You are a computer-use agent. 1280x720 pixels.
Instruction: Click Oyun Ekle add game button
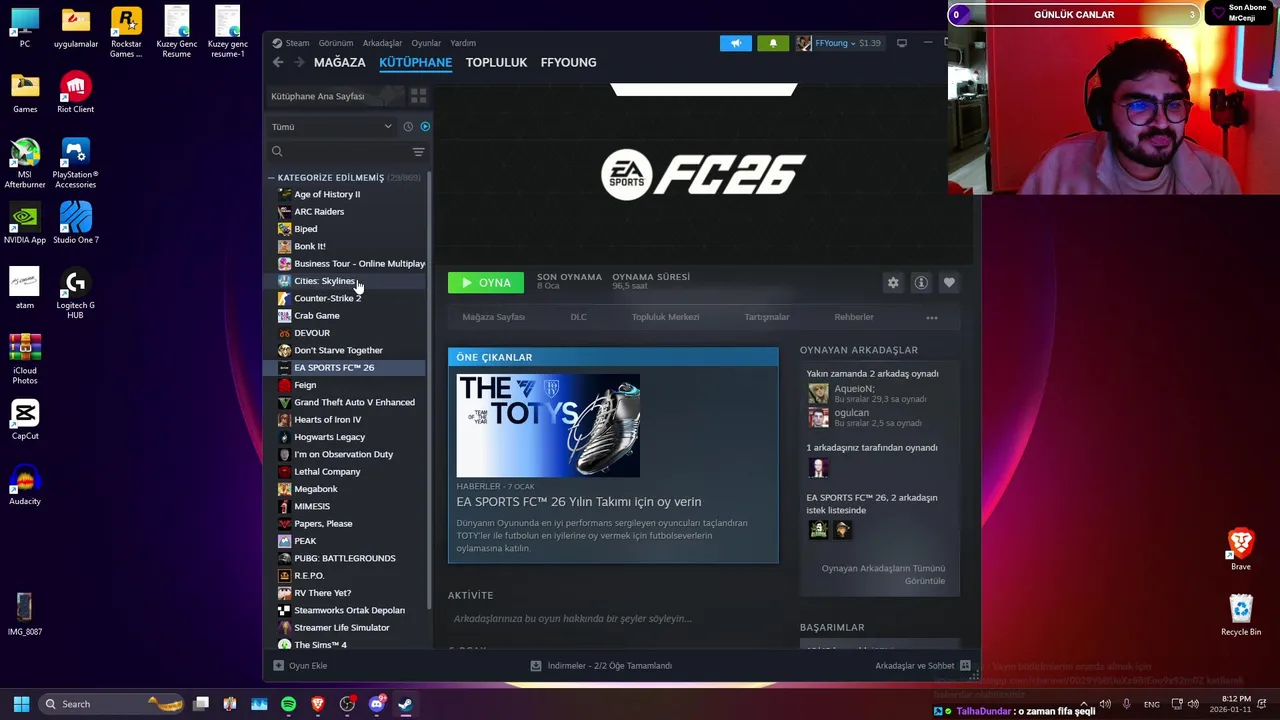click(300, 666)
